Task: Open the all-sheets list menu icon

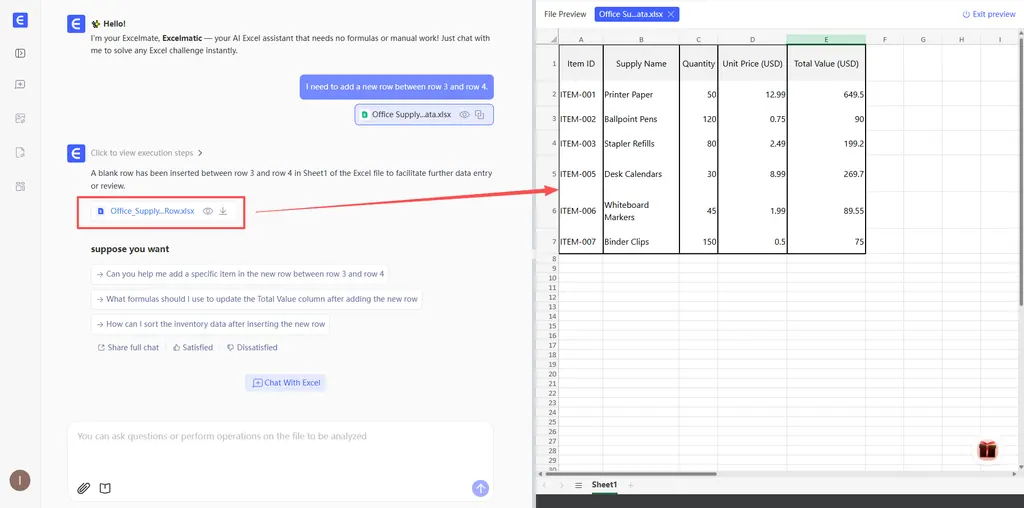Action: [x=578, y=485]
